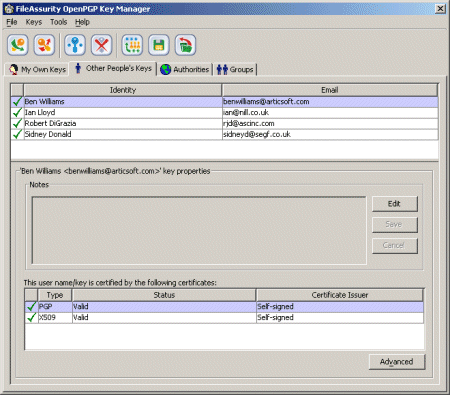Select the Robert DiGrazia key row
The height and width of the screenshot is (395, 450).
224,123
